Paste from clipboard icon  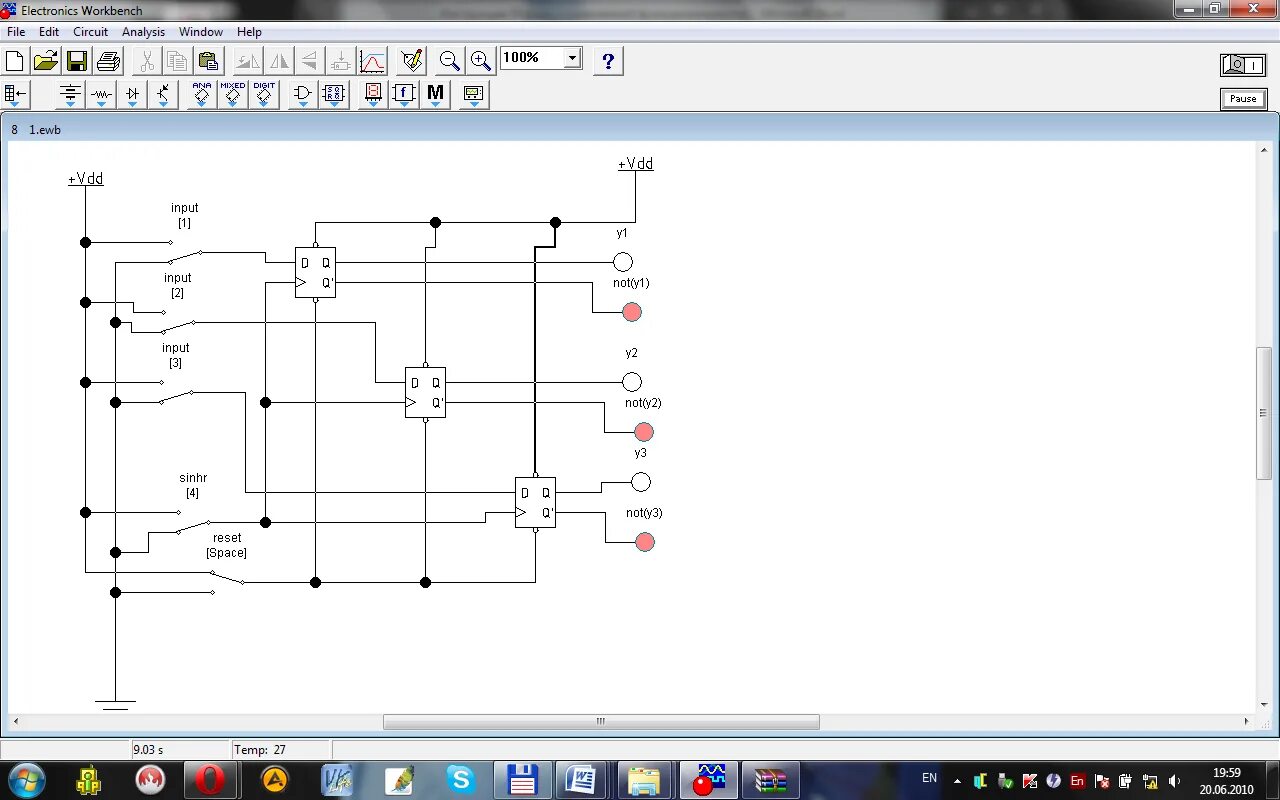[x=208, y=61]
